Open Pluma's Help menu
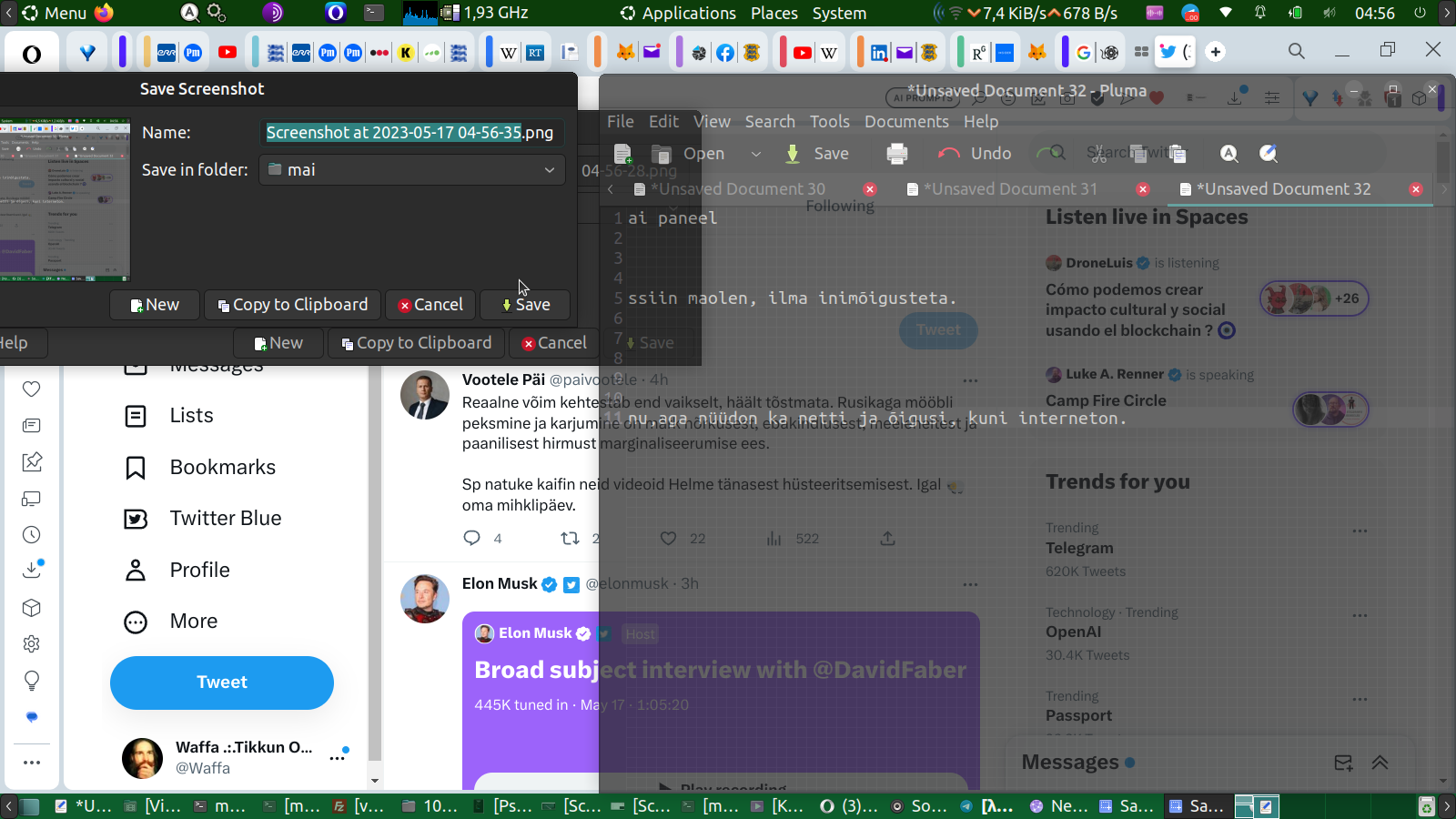Image resolution: width=1456 pixels, height=819 pixels. (x=981, y=122)
